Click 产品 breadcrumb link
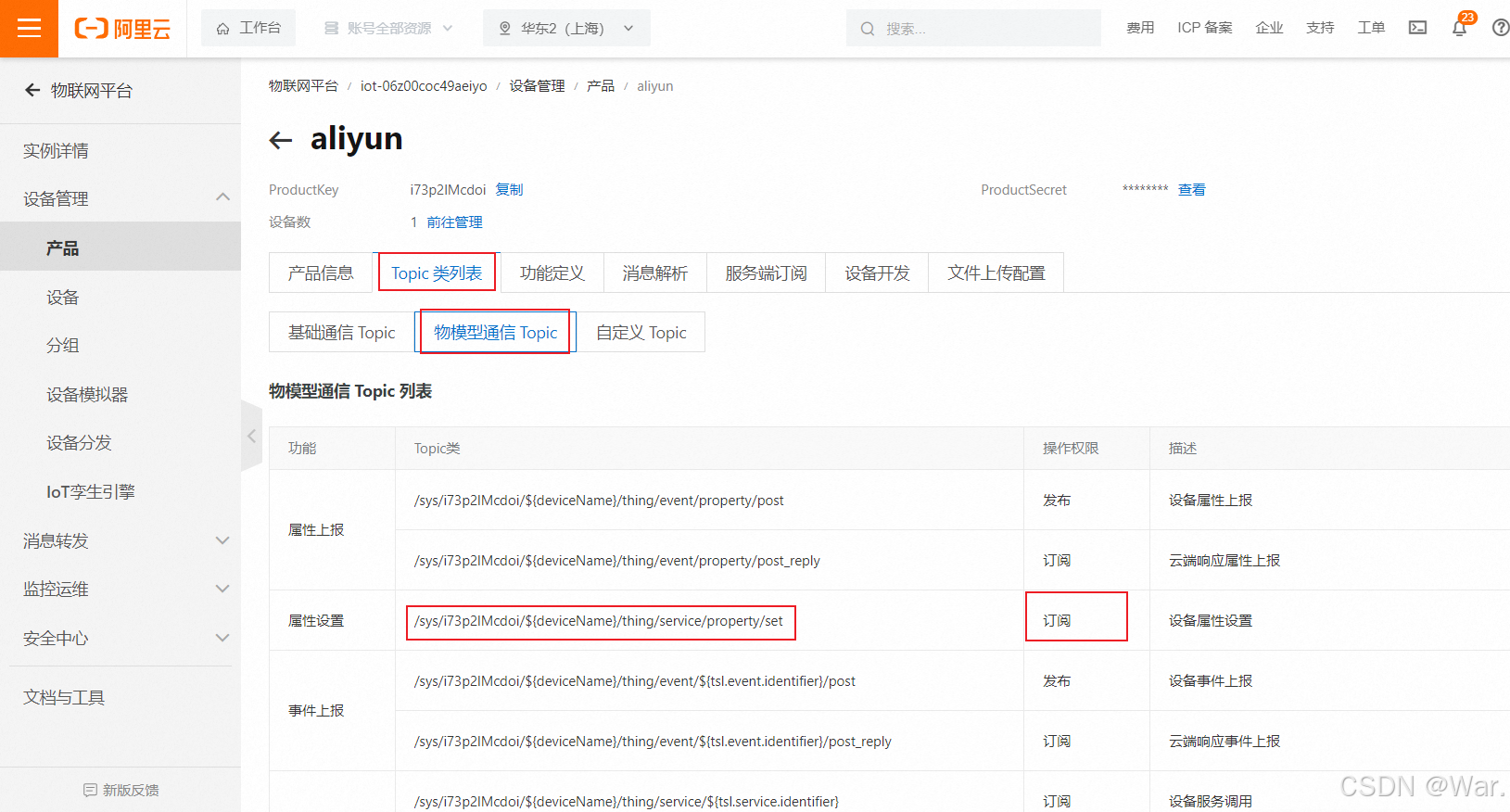1510x812 pixels. [x=601, y=85]
